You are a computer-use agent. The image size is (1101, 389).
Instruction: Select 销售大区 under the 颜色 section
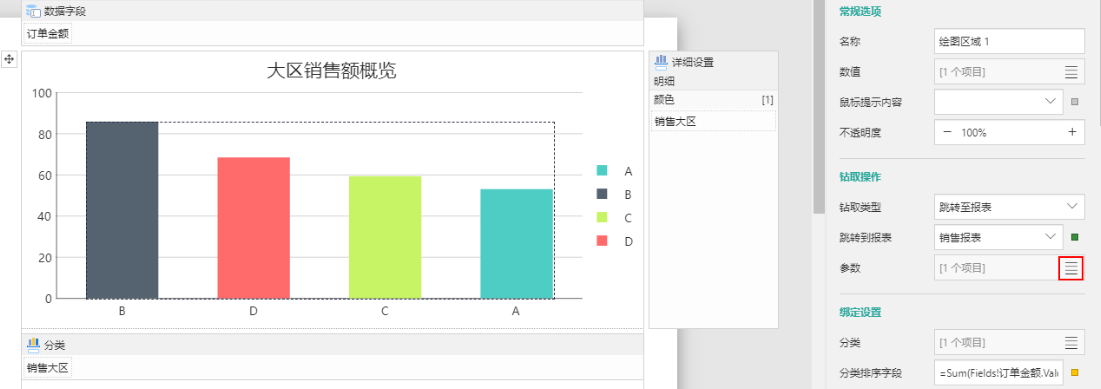(x=713, y=121)
